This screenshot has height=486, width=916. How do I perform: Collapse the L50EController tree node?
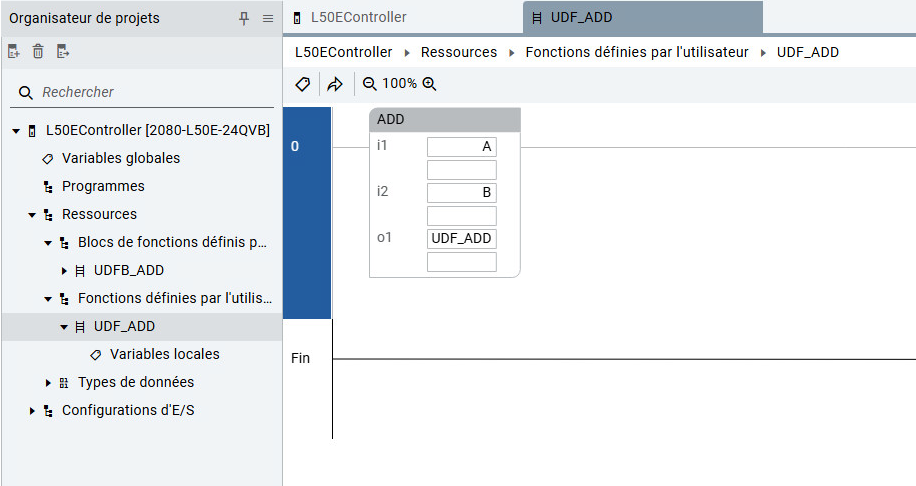point(16,131)
